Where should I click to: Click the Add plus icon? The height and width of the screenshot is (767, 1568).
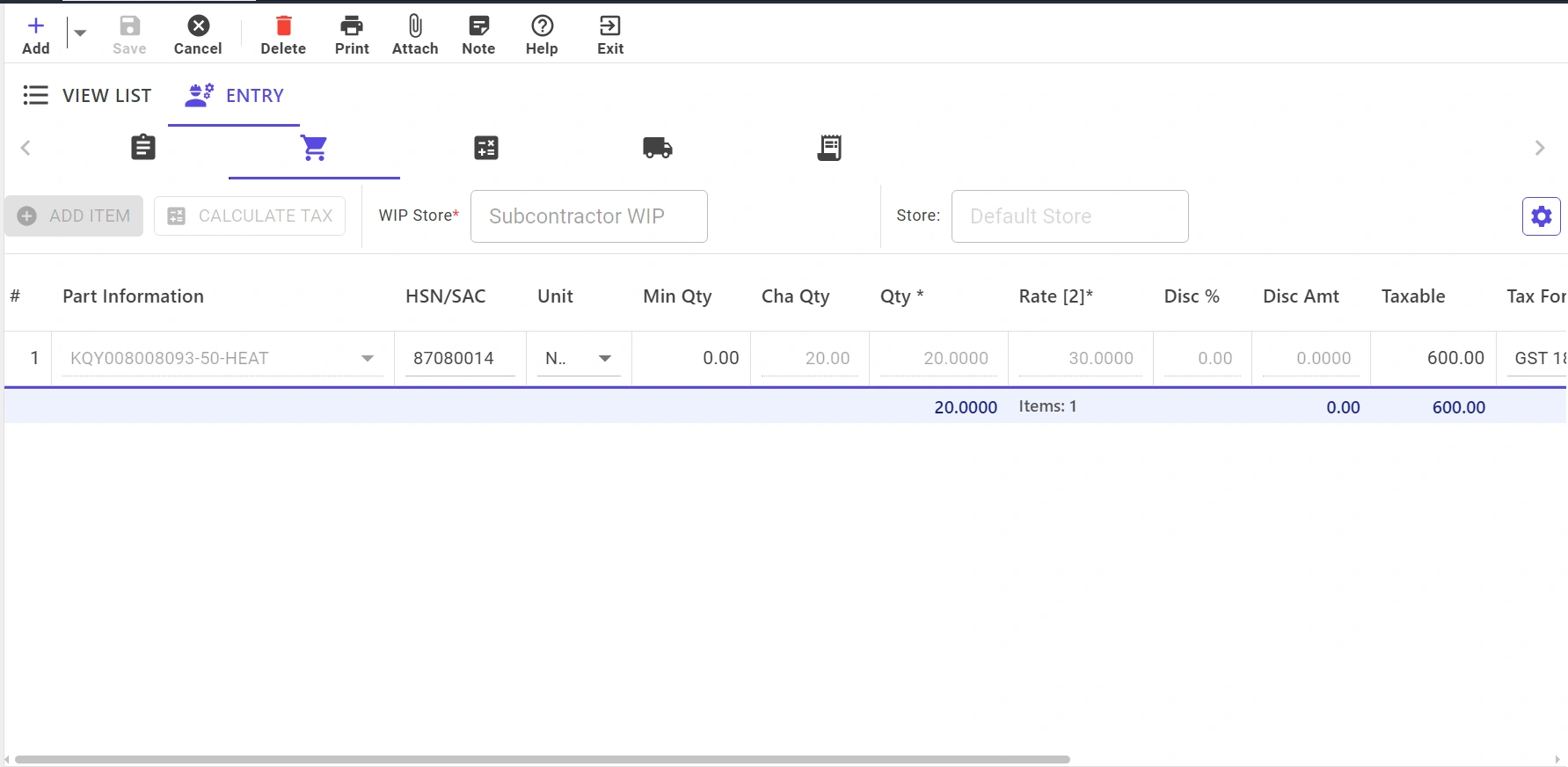pyautogui.click(x=36, y=26)
